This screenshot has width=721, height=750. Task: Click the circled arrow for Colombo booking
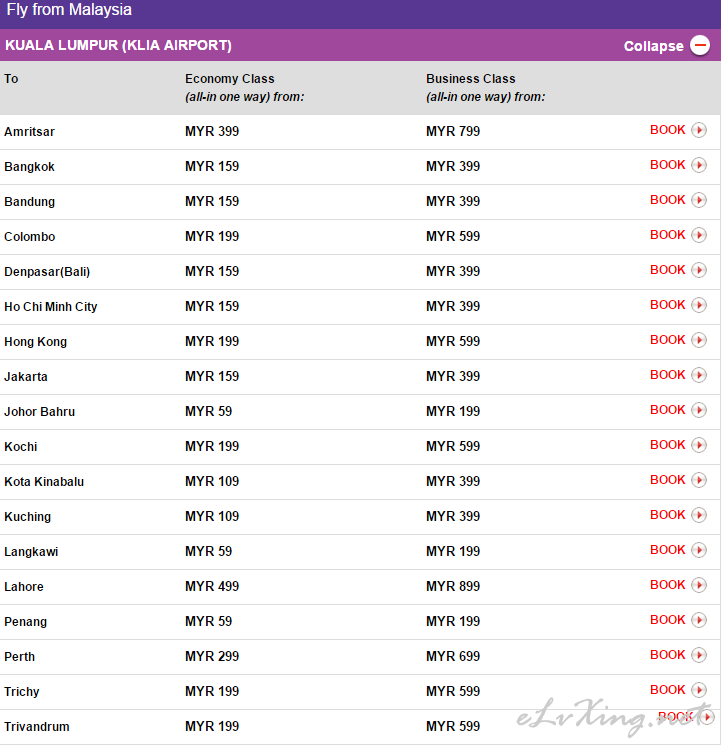tap(699, 235)
